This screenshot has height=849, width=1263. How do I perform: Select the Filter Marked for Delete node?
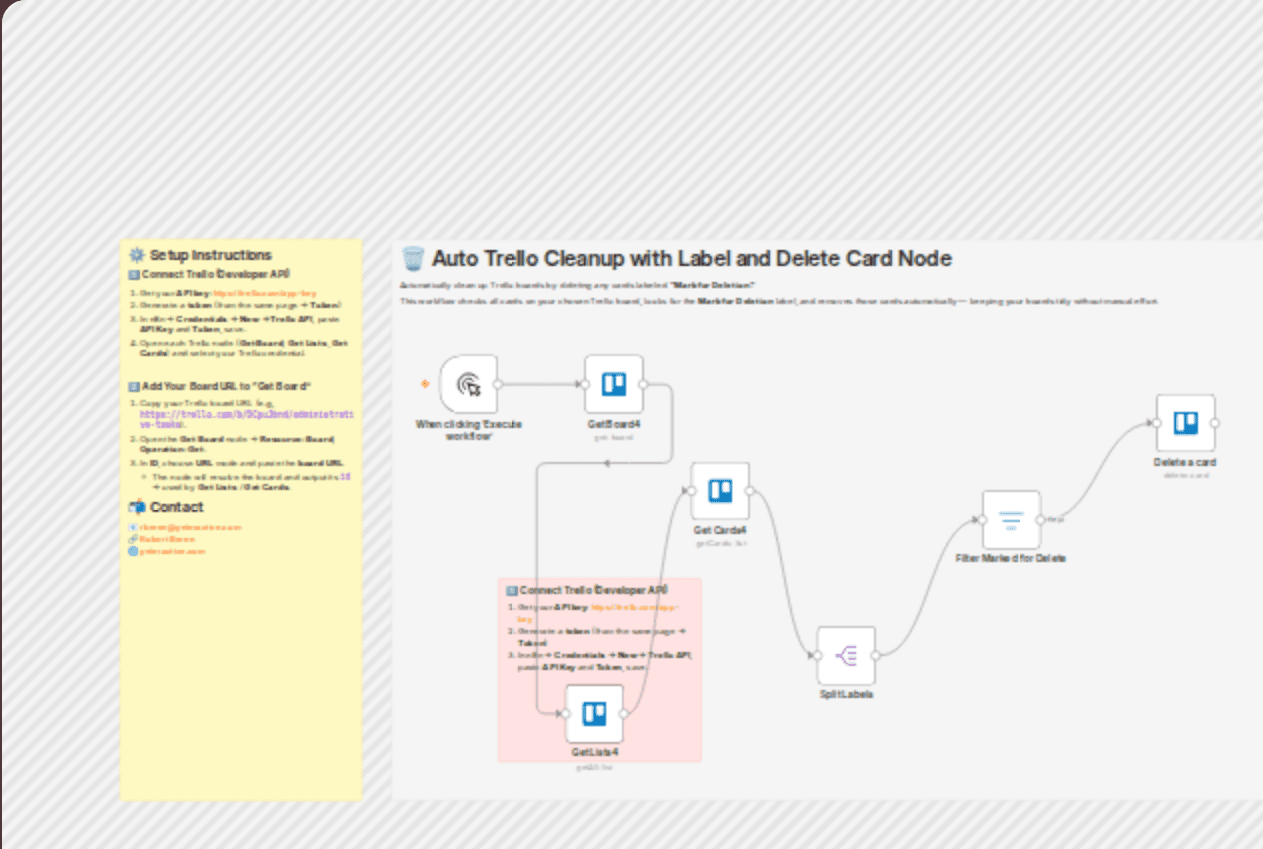click(1011, 519)
